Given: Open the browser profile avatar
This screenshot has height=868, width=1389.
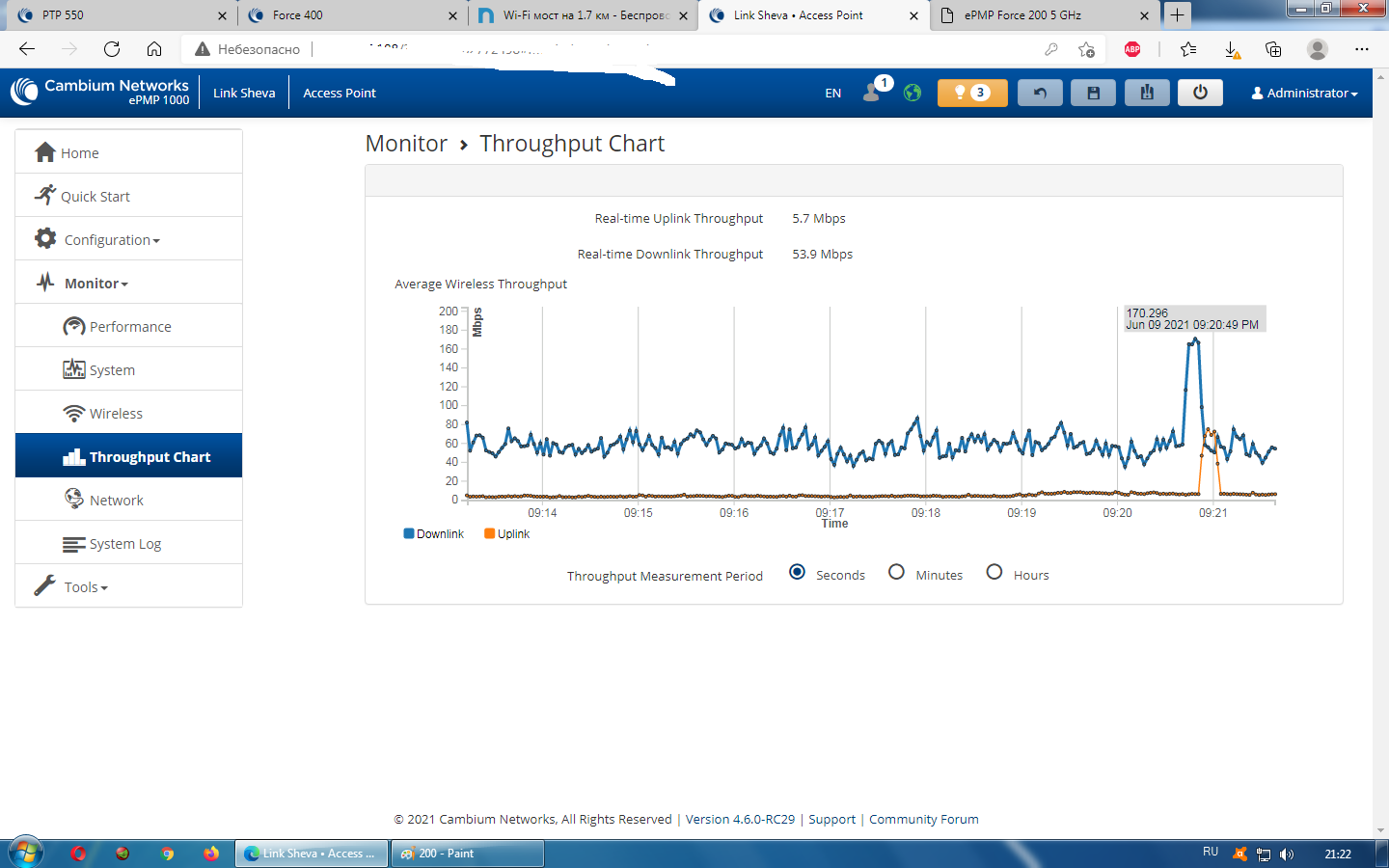Looking at the screenshot, I should click(1318, 49).
